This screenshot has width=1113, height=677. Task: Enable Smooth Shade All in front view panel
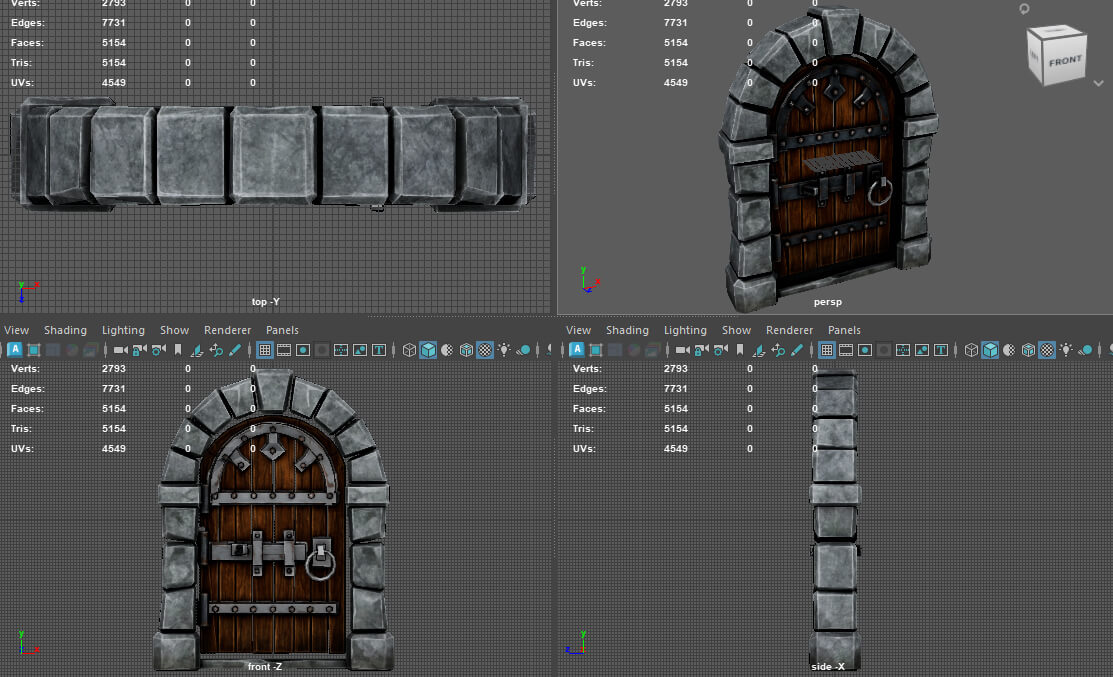[x=428, y=350]
